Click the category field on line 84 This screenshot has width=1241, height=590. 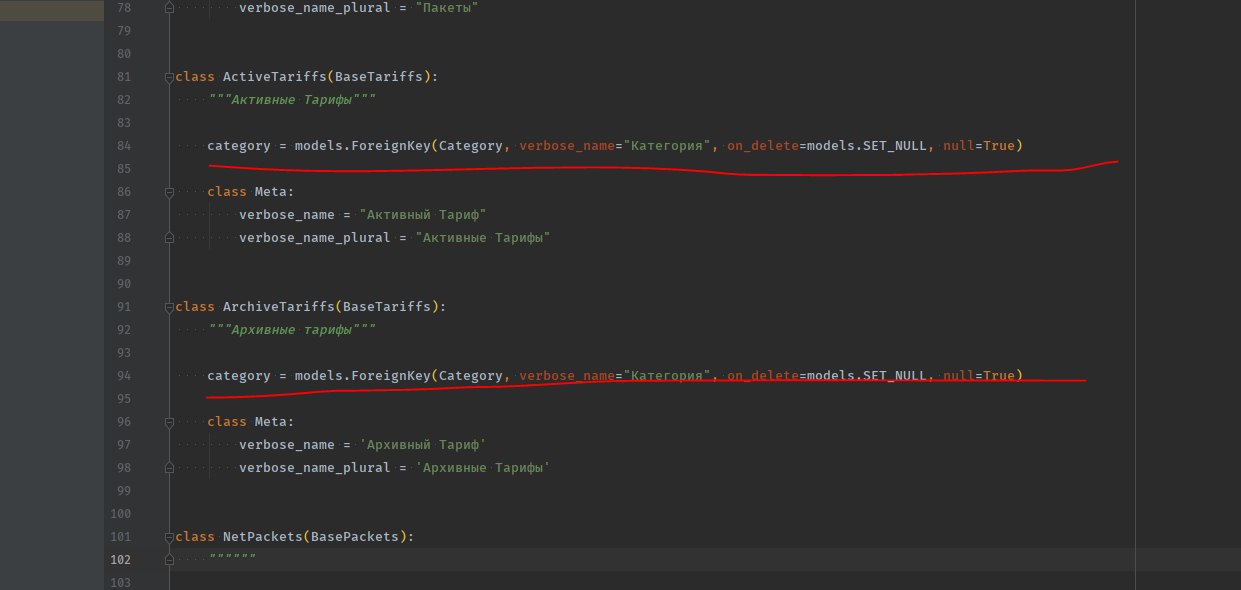coord(239,146)
